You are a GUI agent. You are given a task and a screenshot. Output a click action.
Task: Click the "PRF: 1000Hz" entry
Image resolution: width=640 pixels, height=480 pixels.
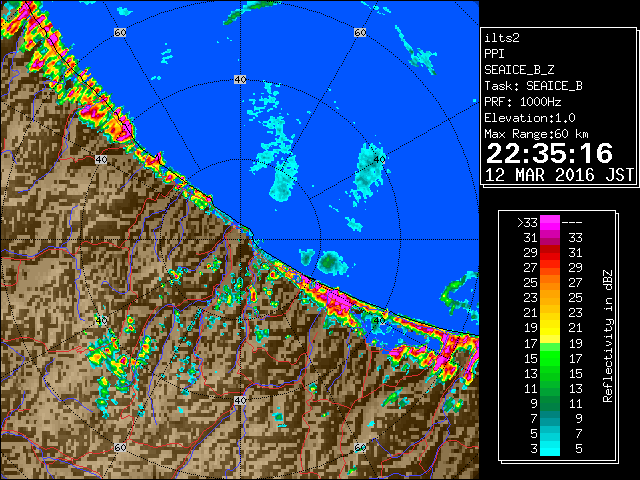(522, 102)
